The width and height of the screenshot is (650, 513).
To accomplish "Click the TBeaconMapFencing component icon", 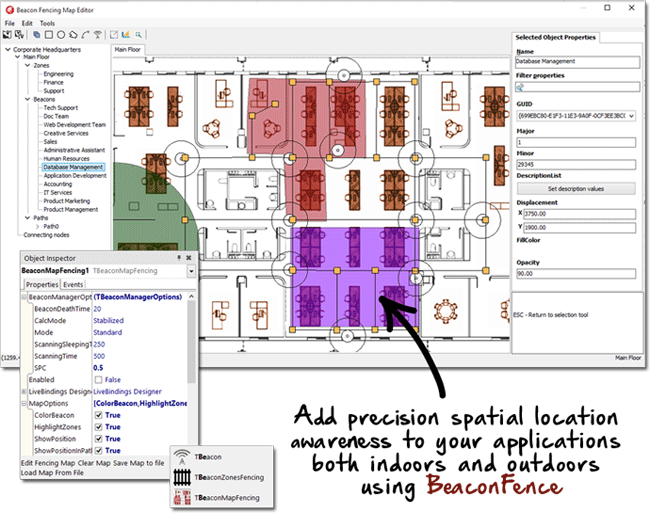I will point(182,498).
